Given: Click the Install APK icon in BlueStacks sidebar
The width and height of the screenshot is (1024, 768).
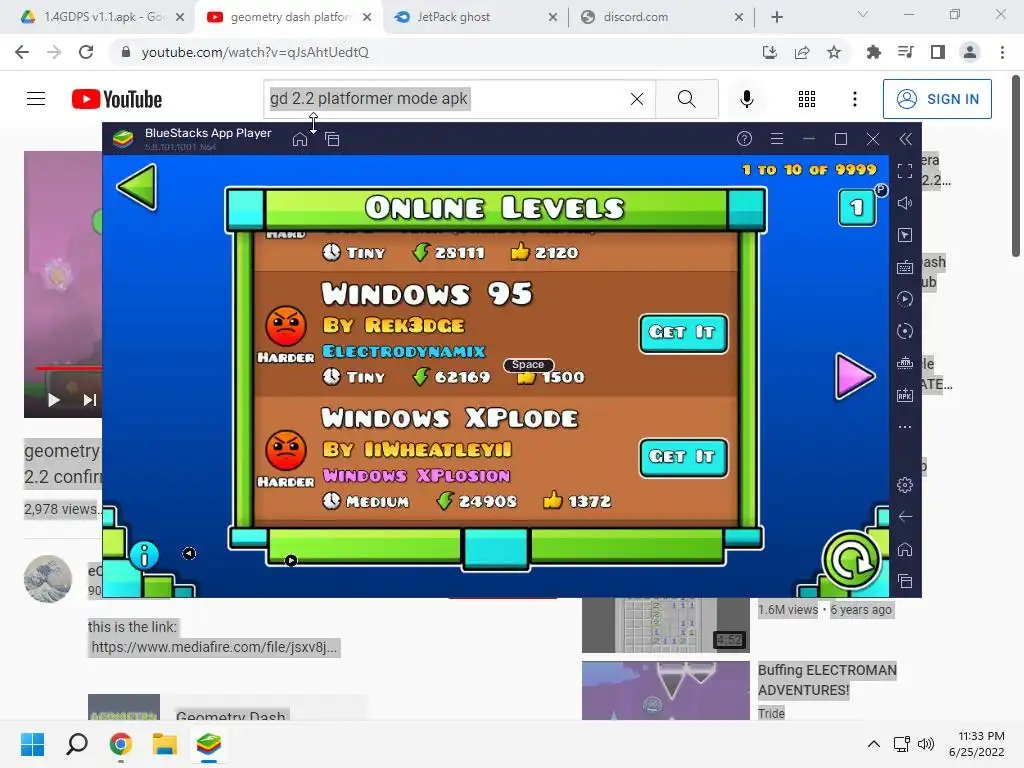Looking at the screenshot, I should (905, 395).
